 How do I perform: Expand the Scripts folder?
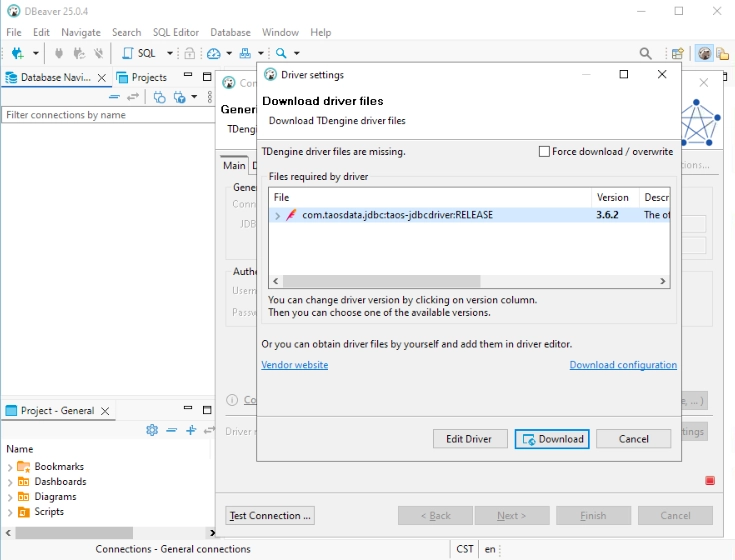[10, 512]
